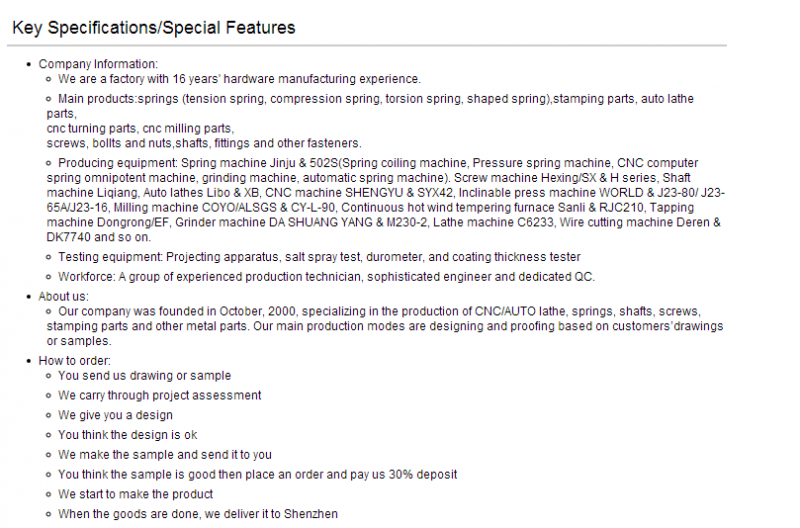Click the pay us 30% deposit step
Image resolution: width=800 pixels, height=528 pixels.
(258, 474)
